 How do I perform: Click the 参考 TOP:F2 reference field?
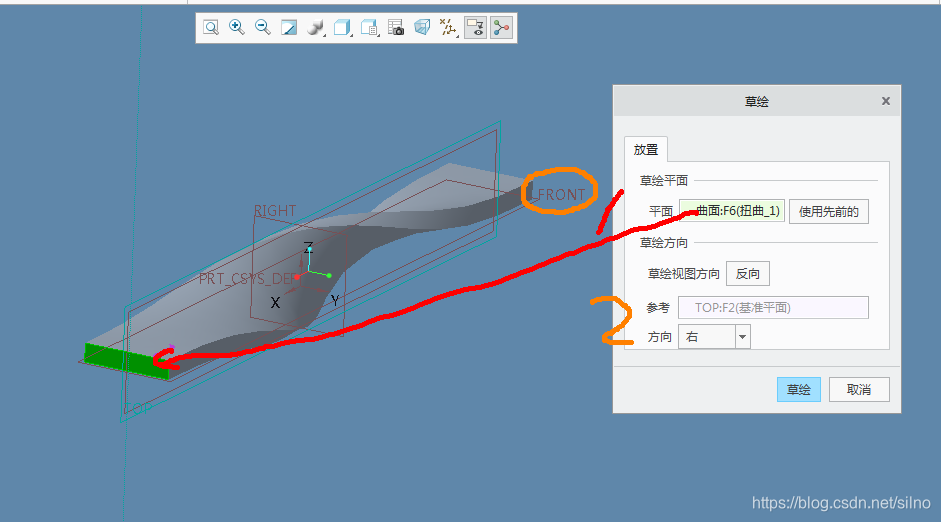(x=773, y=308)
